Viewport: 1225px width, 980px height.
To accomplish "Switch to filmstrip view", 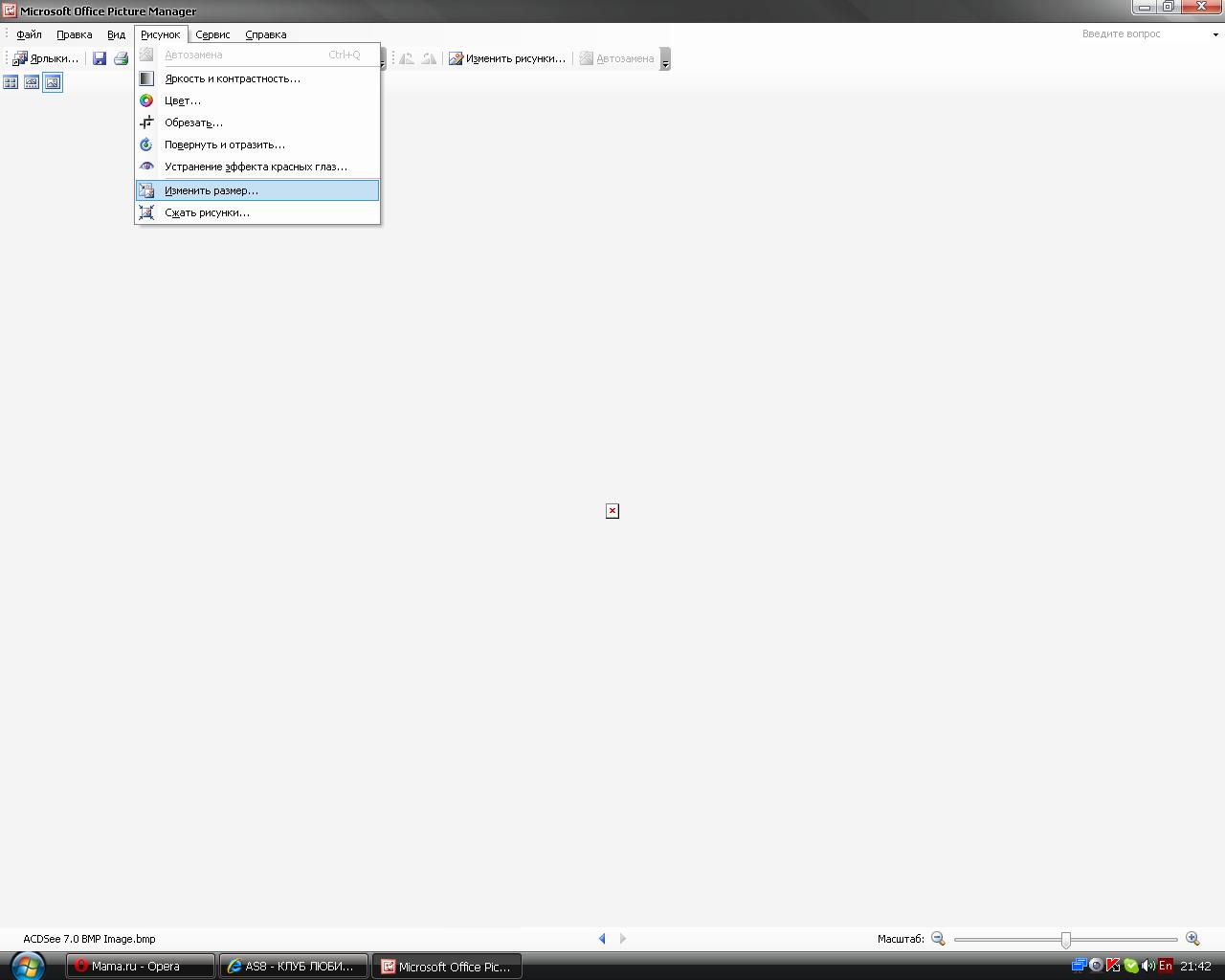I will click(32, 82).
